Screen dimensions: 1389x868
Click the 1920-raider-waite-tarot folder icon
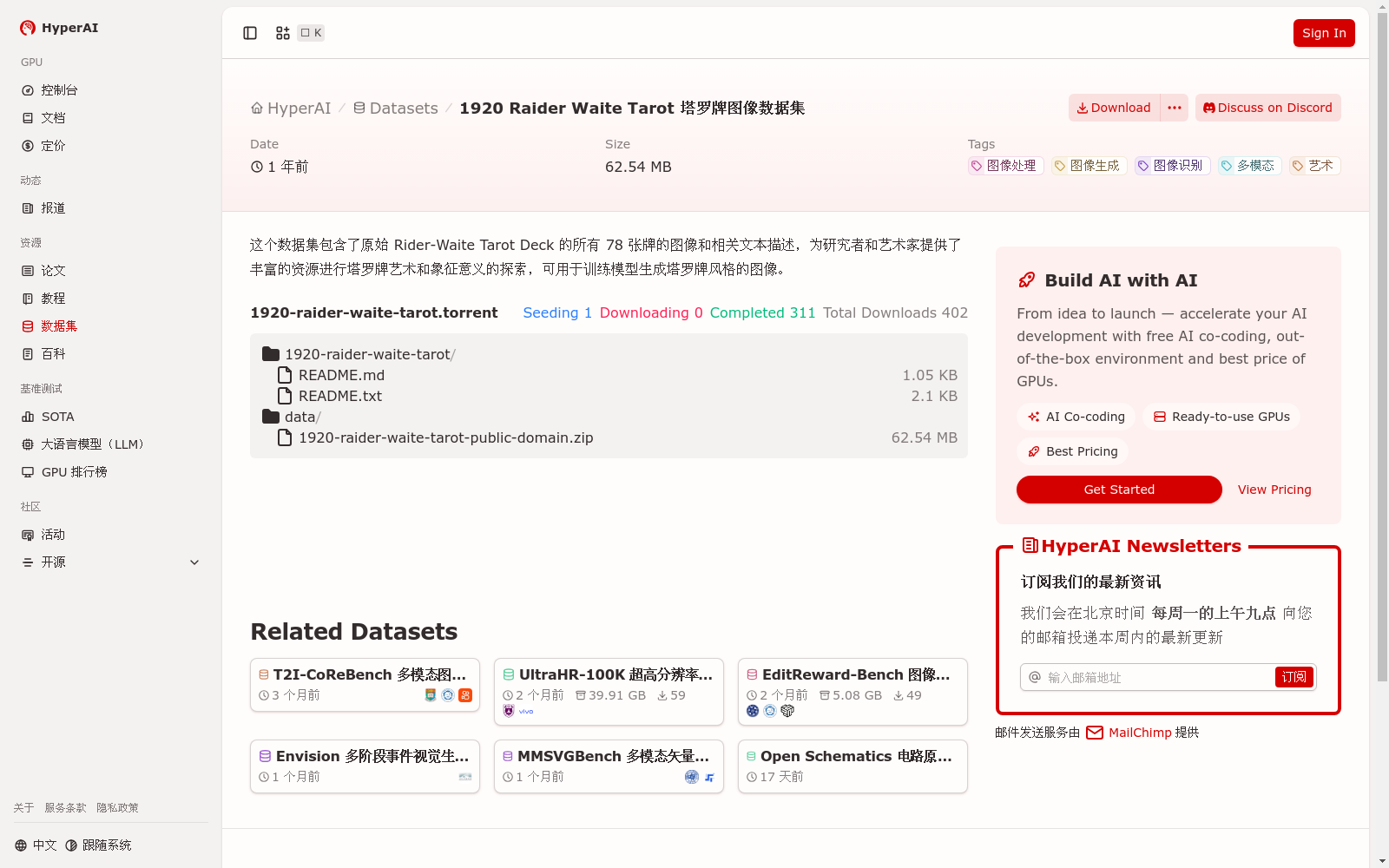tap(271, 354)
